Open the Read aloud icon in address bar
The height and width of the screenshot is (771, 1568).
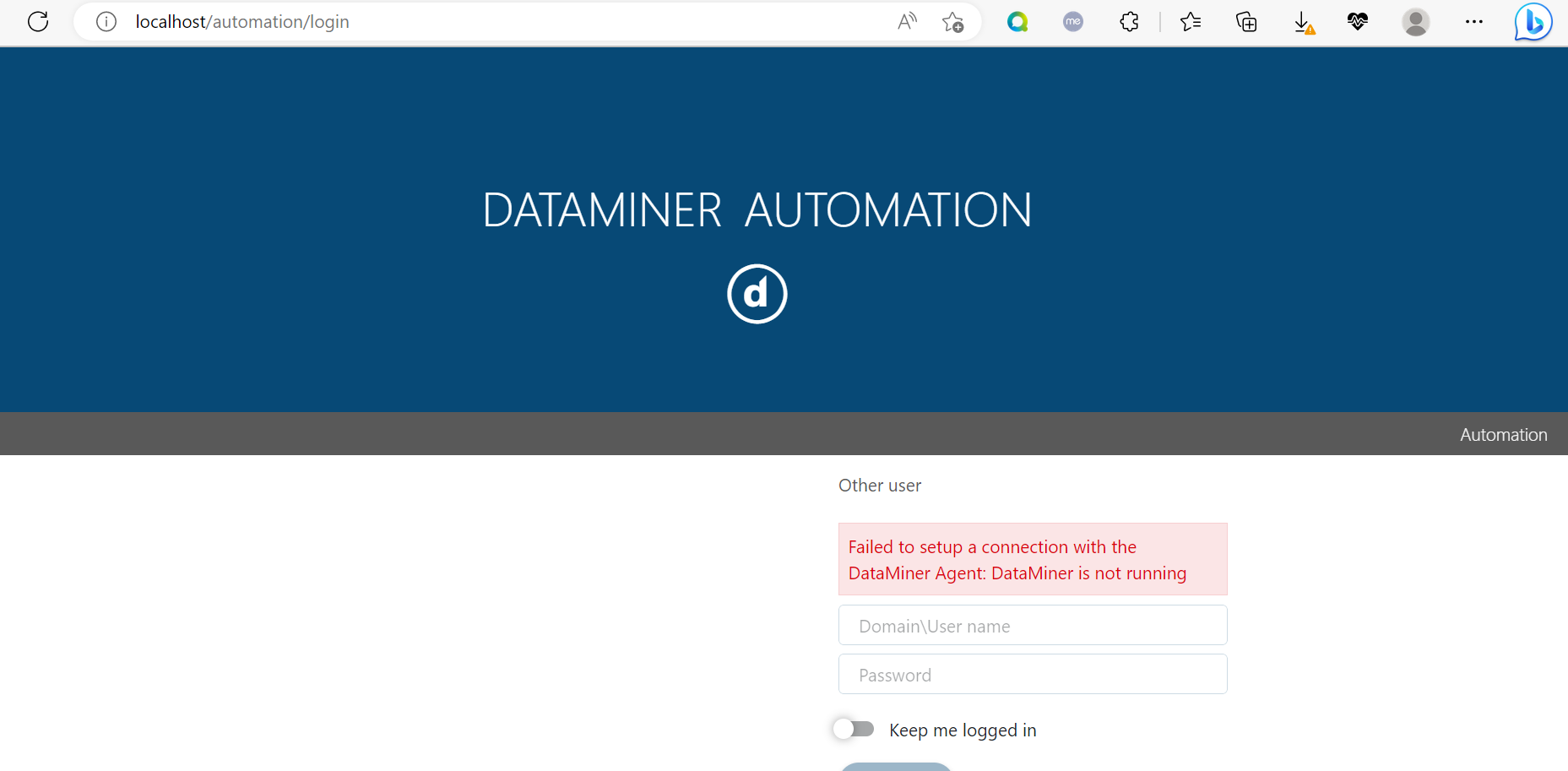click(x=907, y=21)
